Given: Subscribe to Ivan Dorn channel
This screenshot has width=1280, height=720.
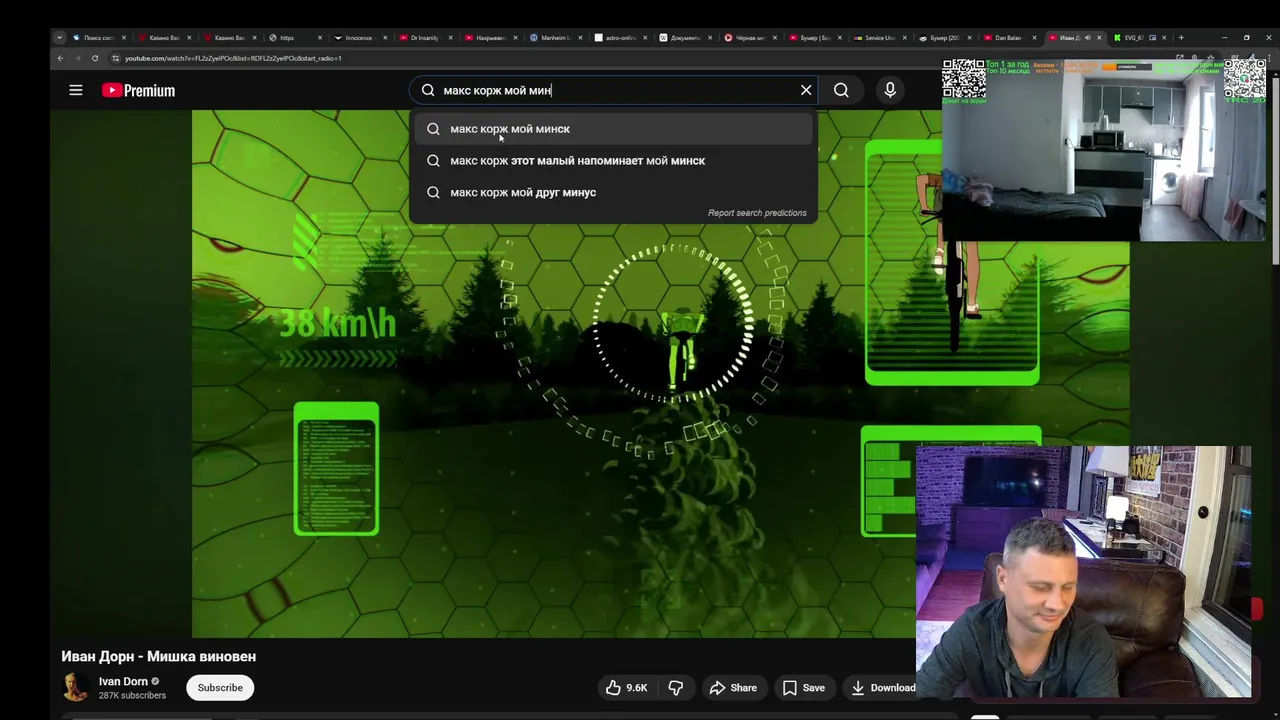Looking at the screenshot, I should tap(220, 688).
